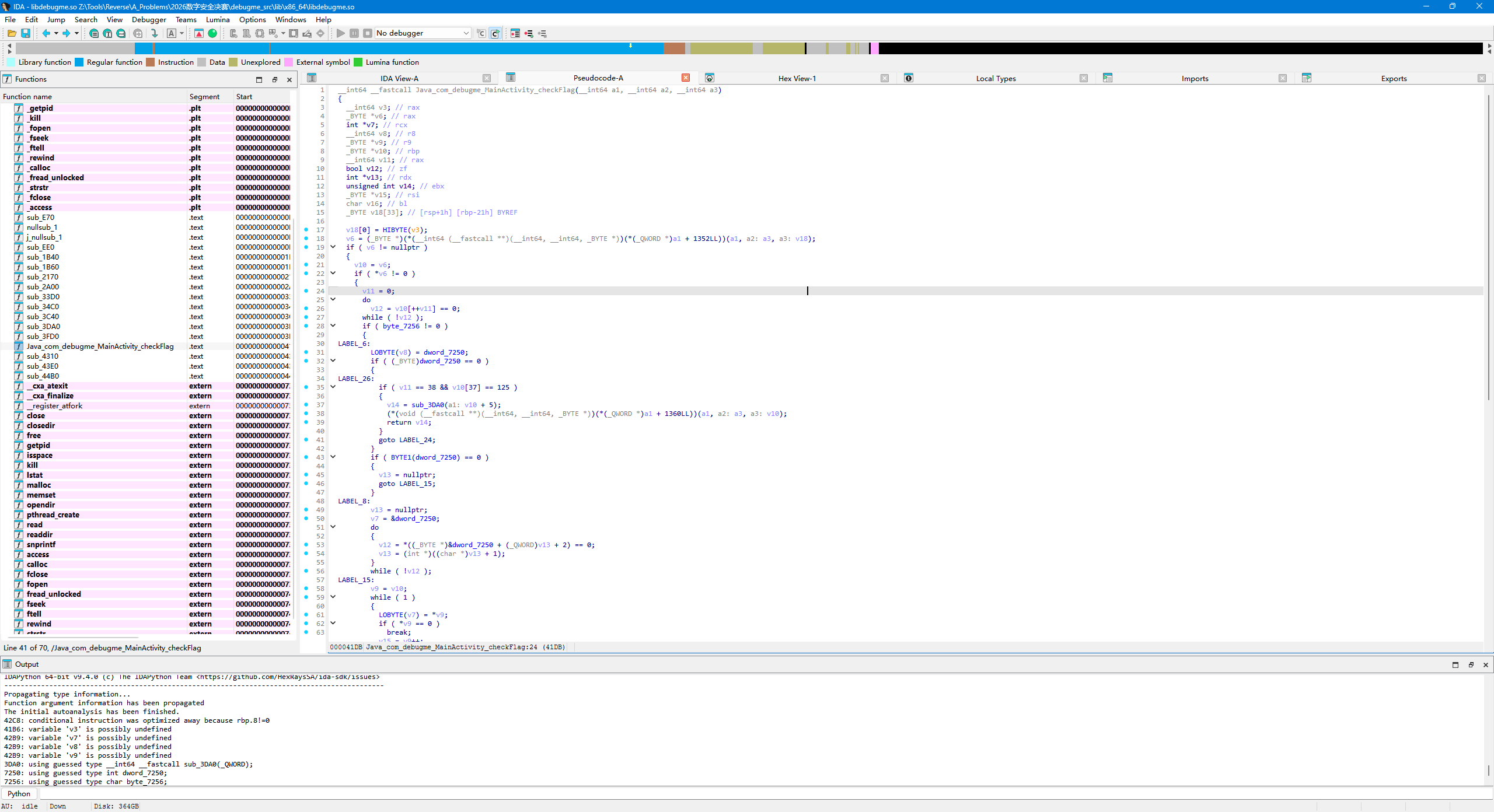Image resolution: width=1494 pixels, height=812 pixels.
Task: Switch to the Hex View-1 tab
Action: coord(797,78)
